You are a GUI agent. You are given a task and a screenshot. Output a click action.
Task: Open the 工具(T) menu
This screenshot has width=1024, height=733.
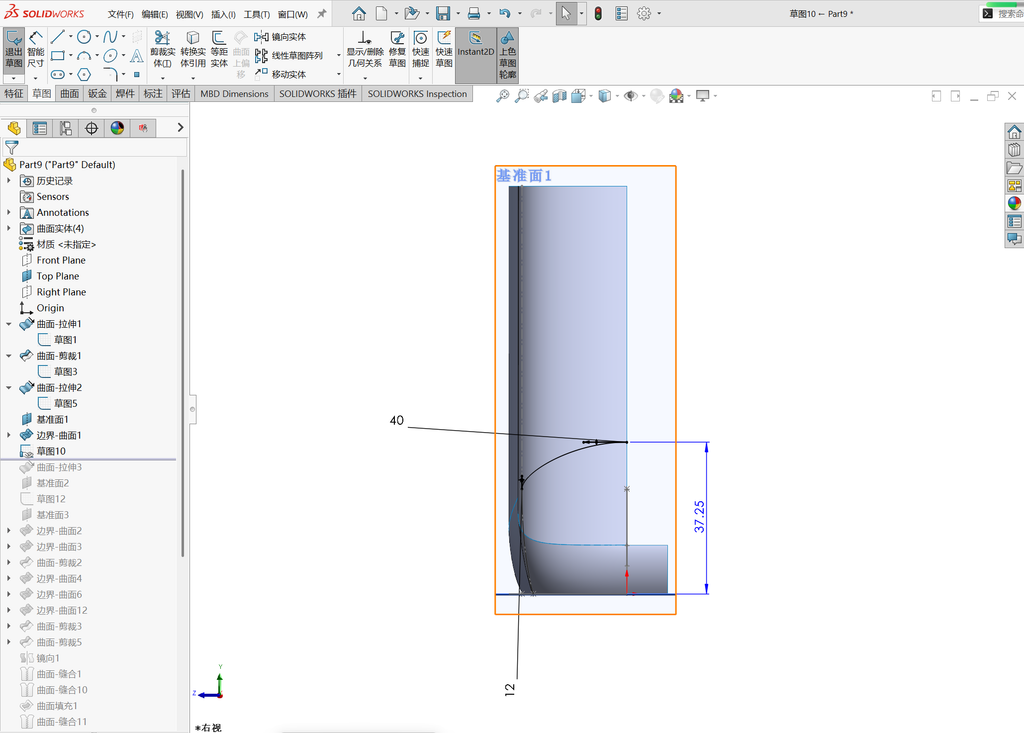[257, 14]
